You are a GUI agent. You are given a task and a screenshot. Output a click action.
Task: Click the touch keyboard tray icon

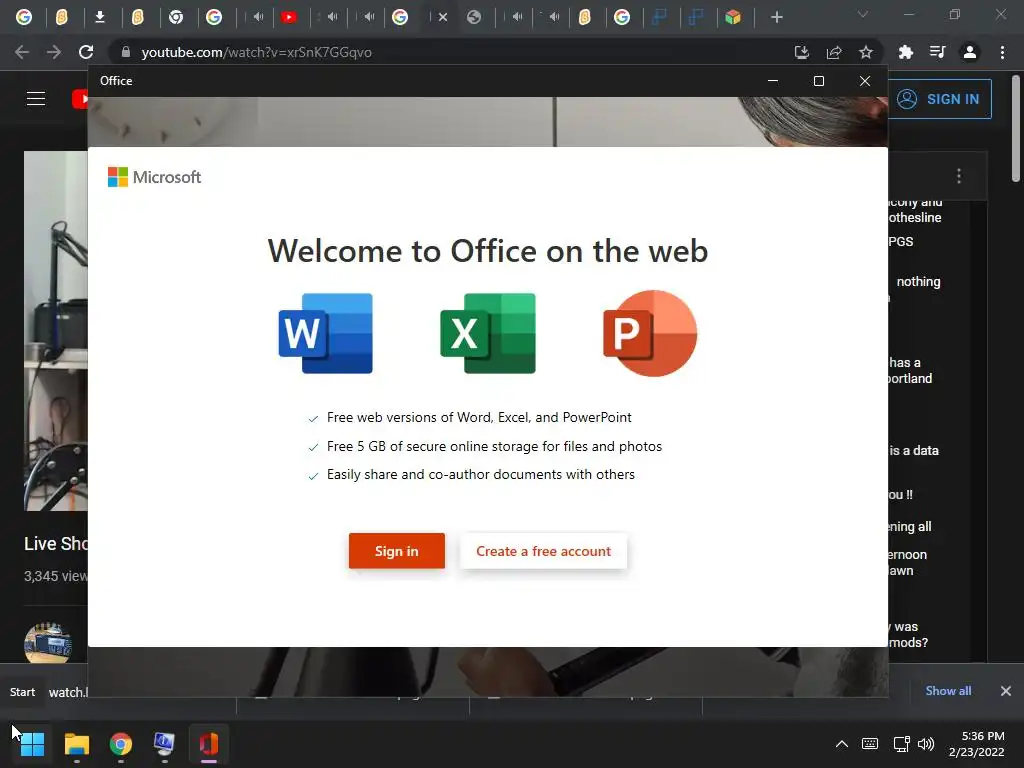tap(870, 744)
